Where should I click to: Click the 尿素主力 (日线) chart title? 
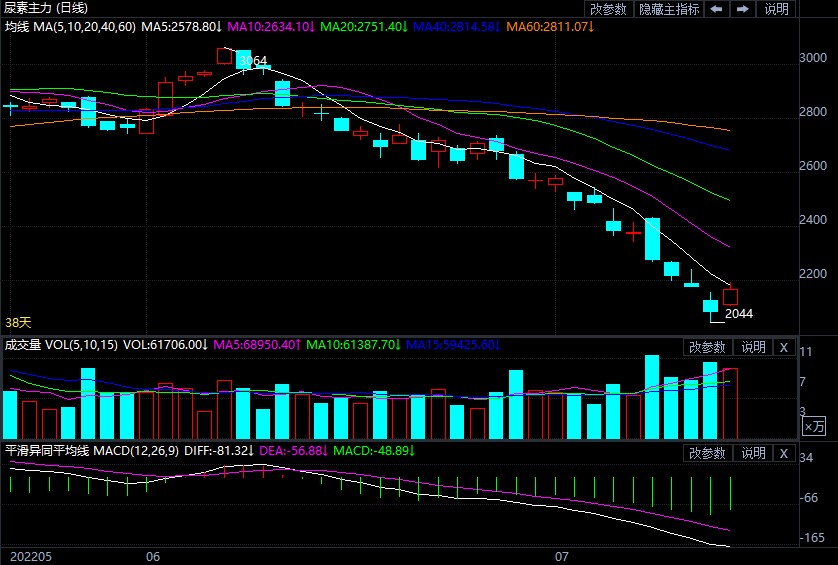click(46, 7)
